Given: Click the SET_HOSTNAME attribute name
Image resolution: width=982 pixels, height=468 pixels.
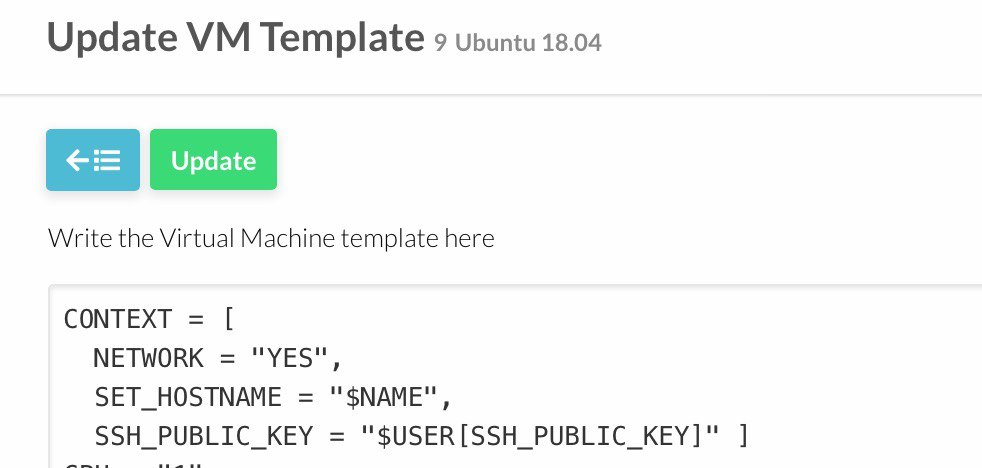Looking at the screenshot, I should [x=188, y=398].
